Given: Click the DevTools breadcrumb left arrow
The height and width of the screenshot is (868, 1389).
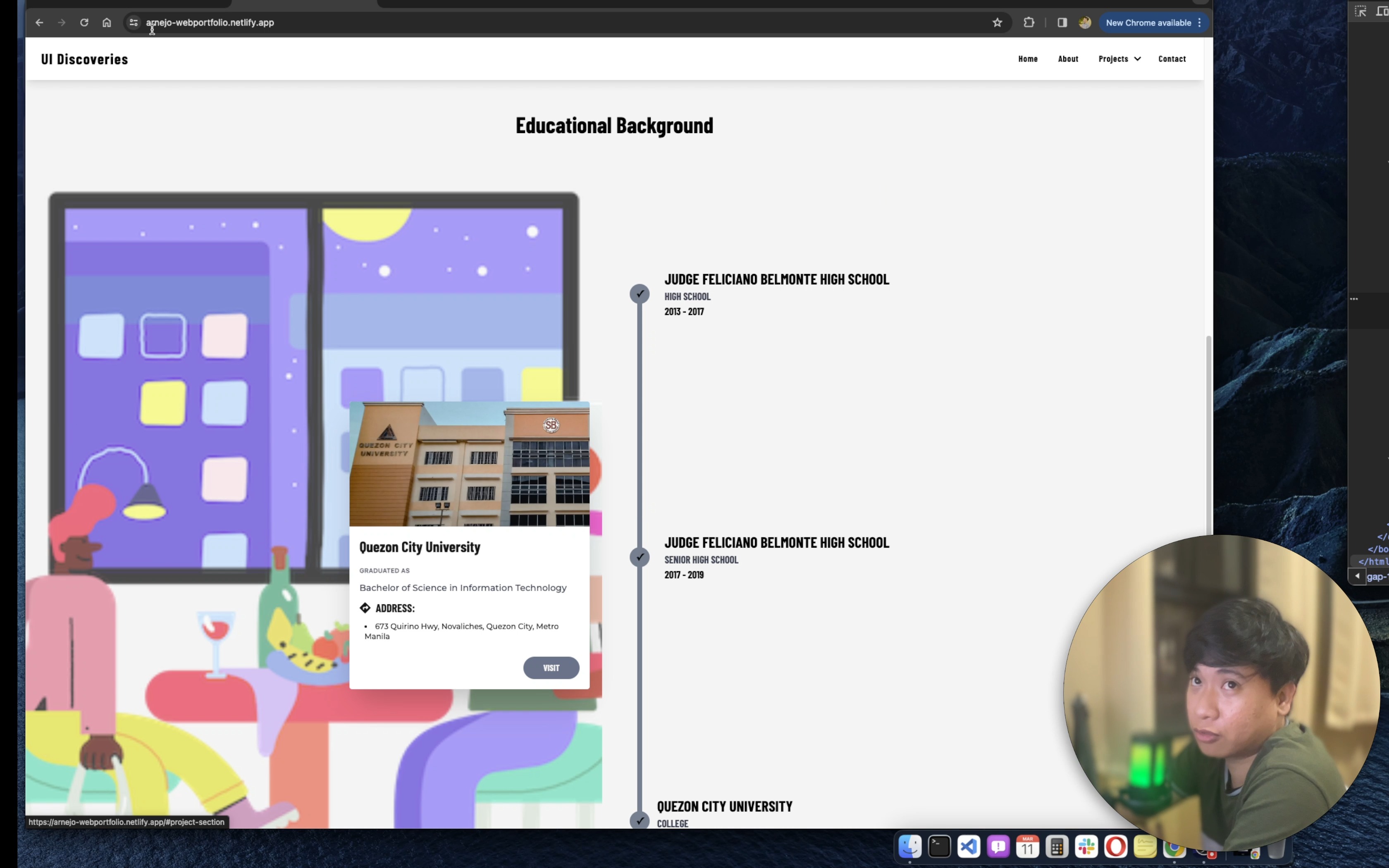Looking at the screenshot, I should click(1357, 576).
